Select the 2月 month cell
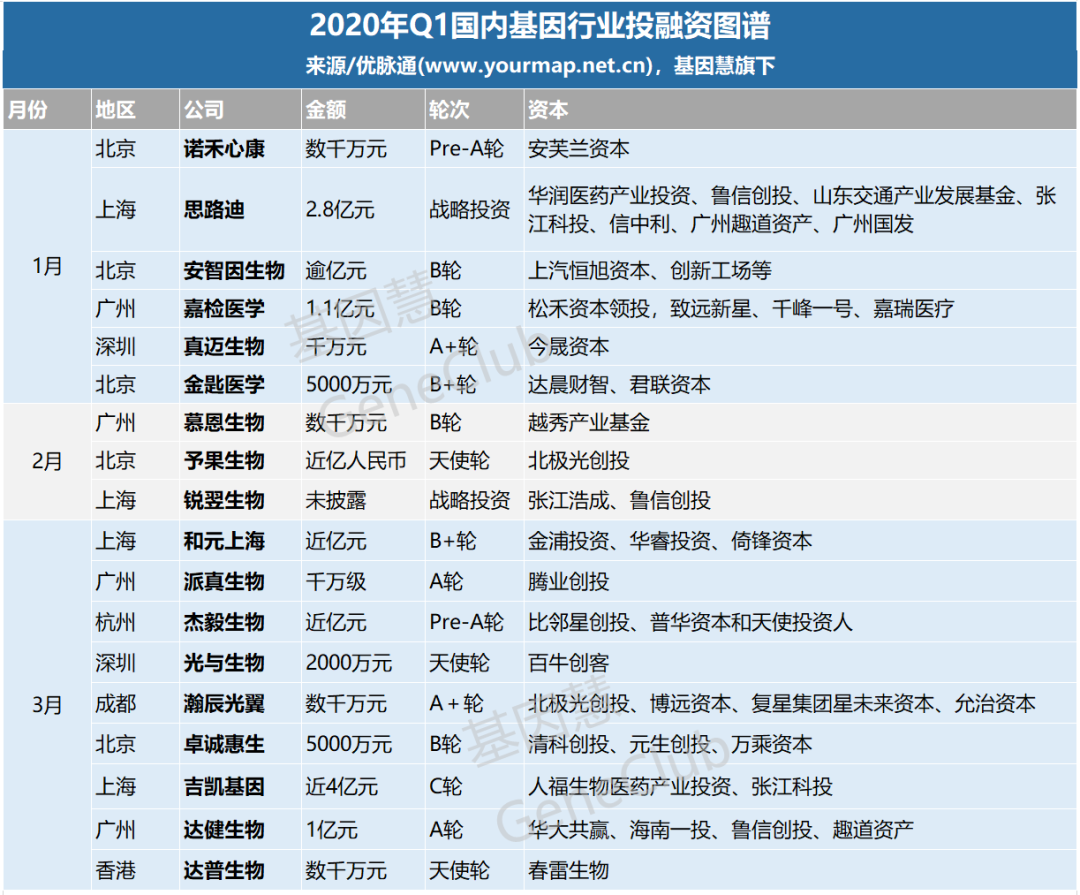The height and width of the screenshot is (895, 1080). [x=46, y=461]
